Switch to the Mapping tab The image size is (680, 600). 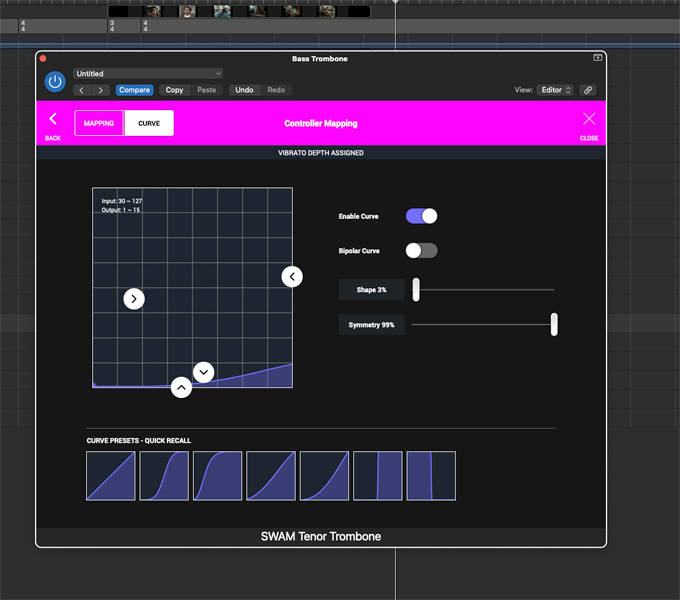(x=99, y=123)
